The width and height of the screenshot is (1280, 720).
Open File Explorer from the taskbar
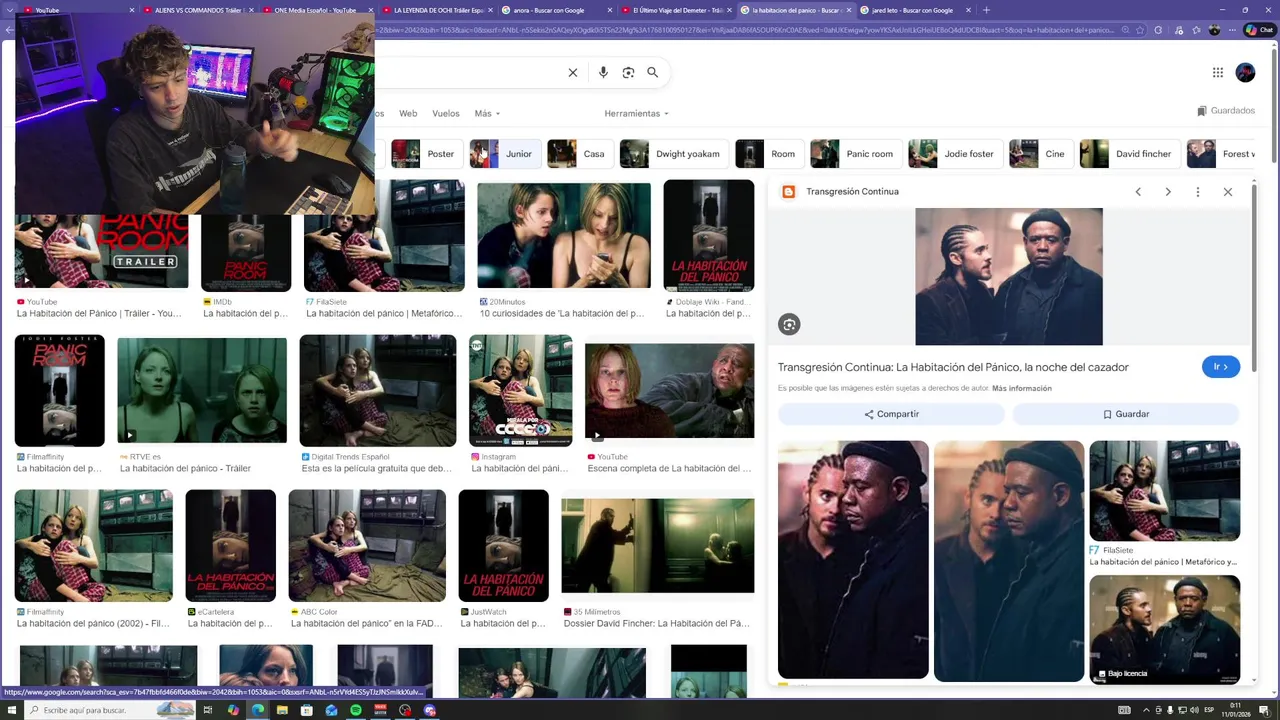pos(282,710)
